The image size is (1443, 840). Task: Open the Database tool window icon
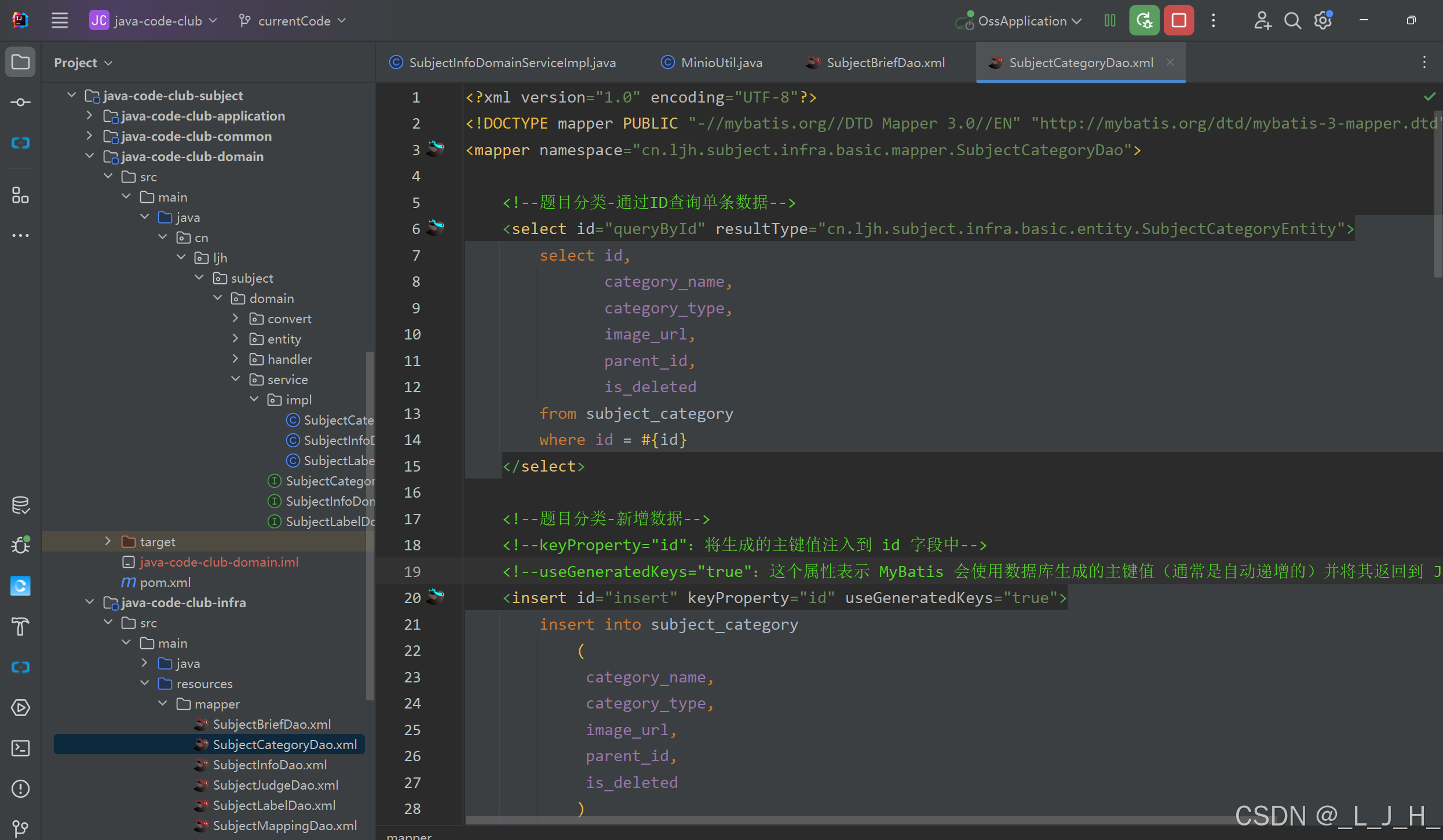pos(20,505)
